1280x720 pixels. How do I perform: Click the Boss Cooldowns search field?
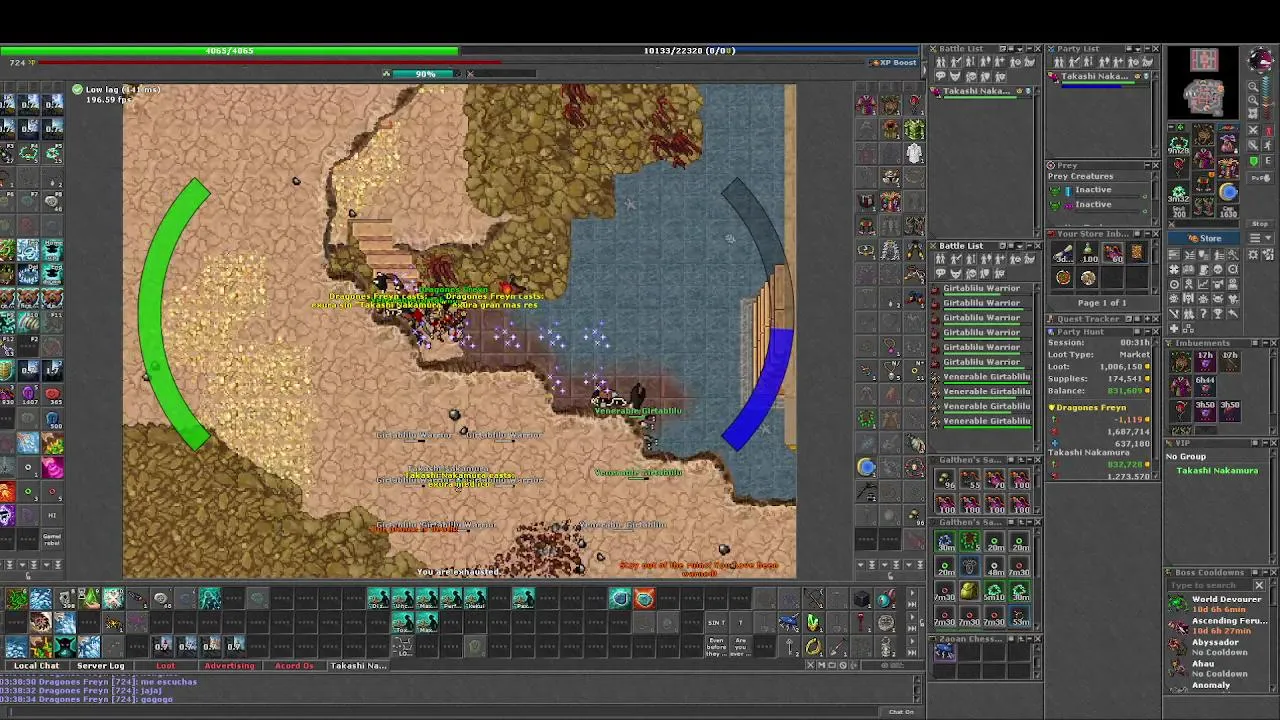pyautogui.click(x=1210, y=585)
